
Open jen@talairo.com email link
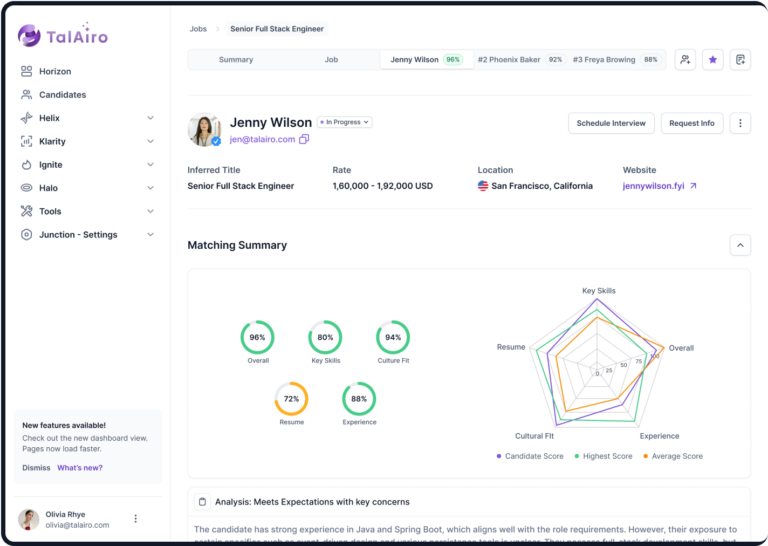(x=263, y=140)
